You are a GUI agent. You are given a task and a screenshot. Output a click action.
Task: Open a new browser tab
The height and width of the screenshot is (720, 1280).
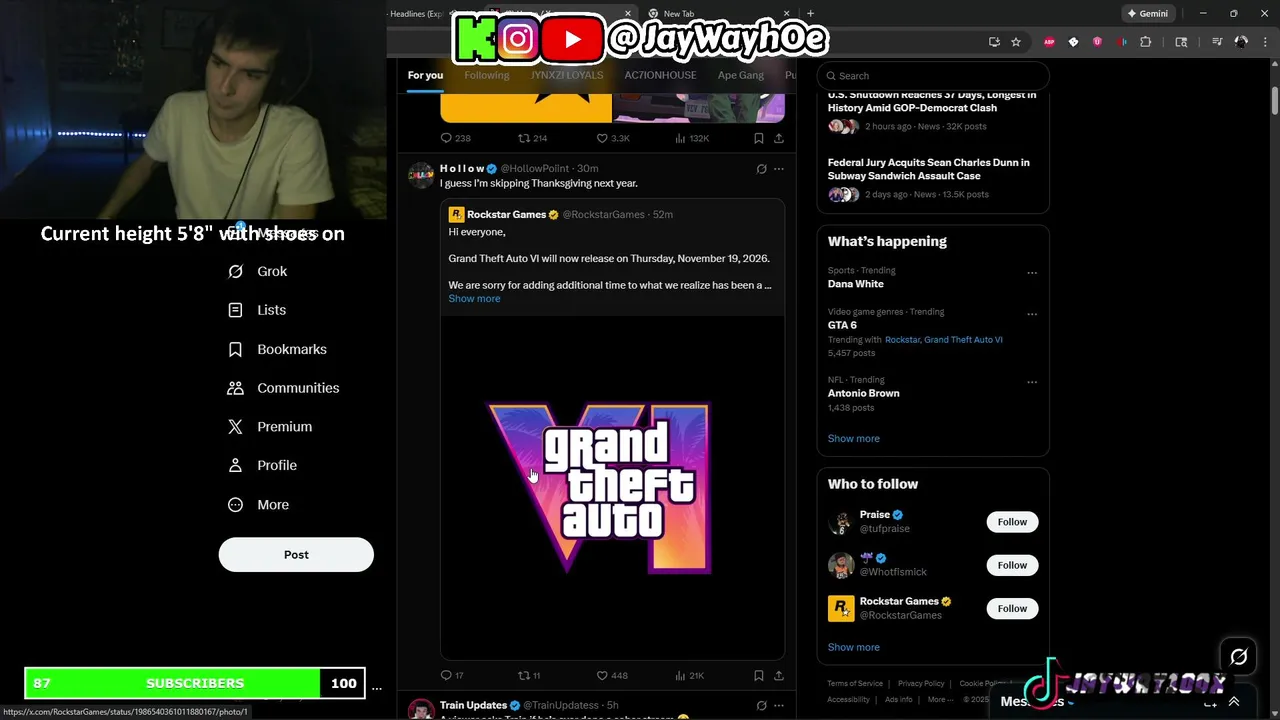(x=810, y=14)
